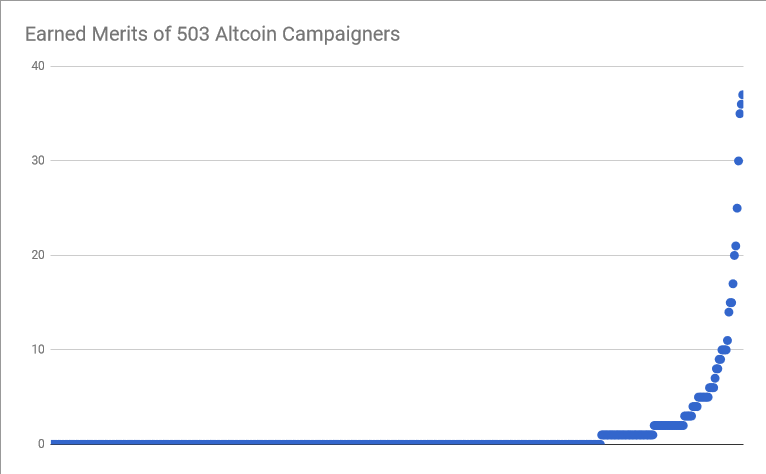Select the 10 y-axis label
The width and height of the screenshot is (766, 474).
click(x=38, y=349)
